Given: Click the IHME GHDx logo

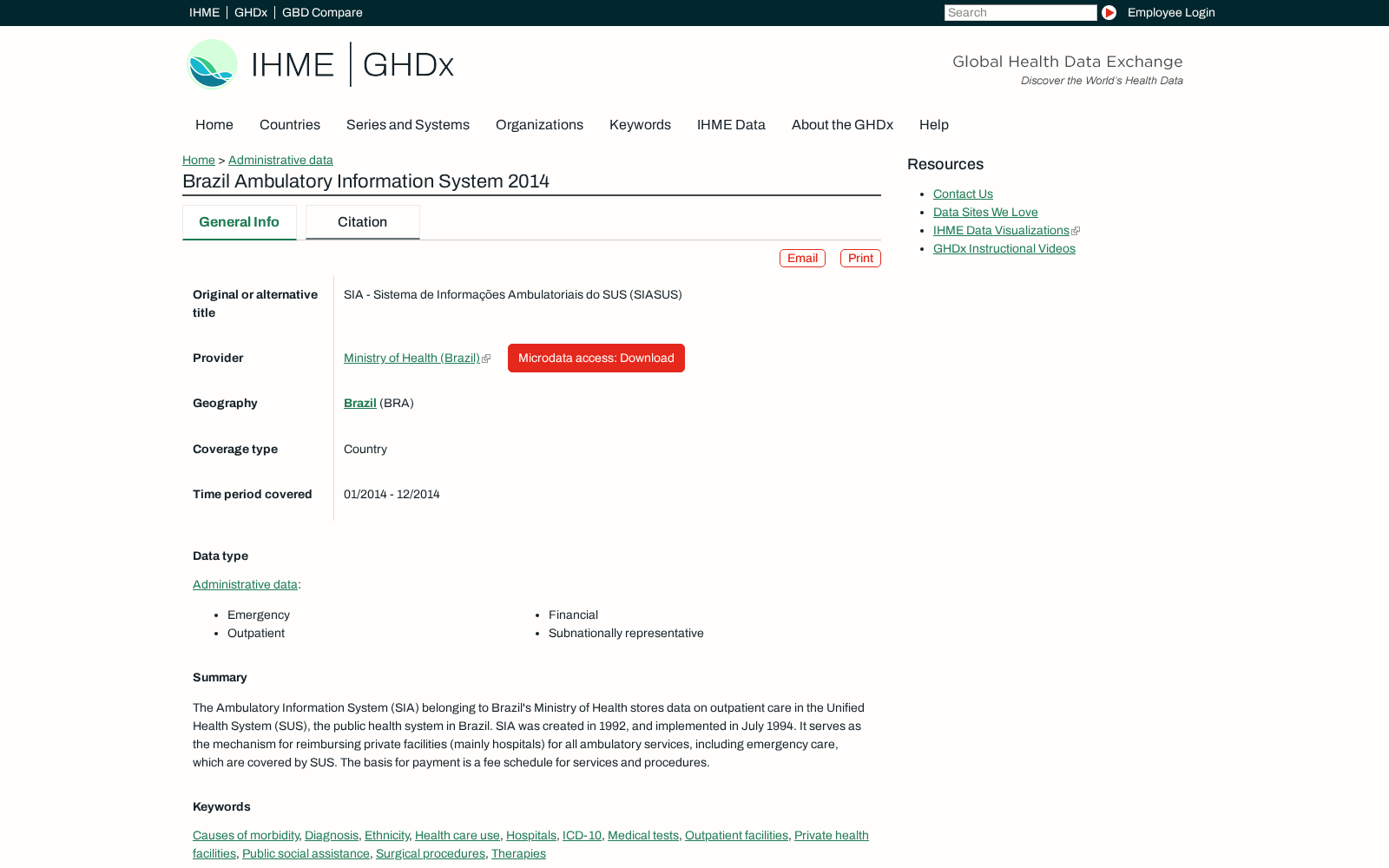Looking at the screenshot, I should coord(320,64).
